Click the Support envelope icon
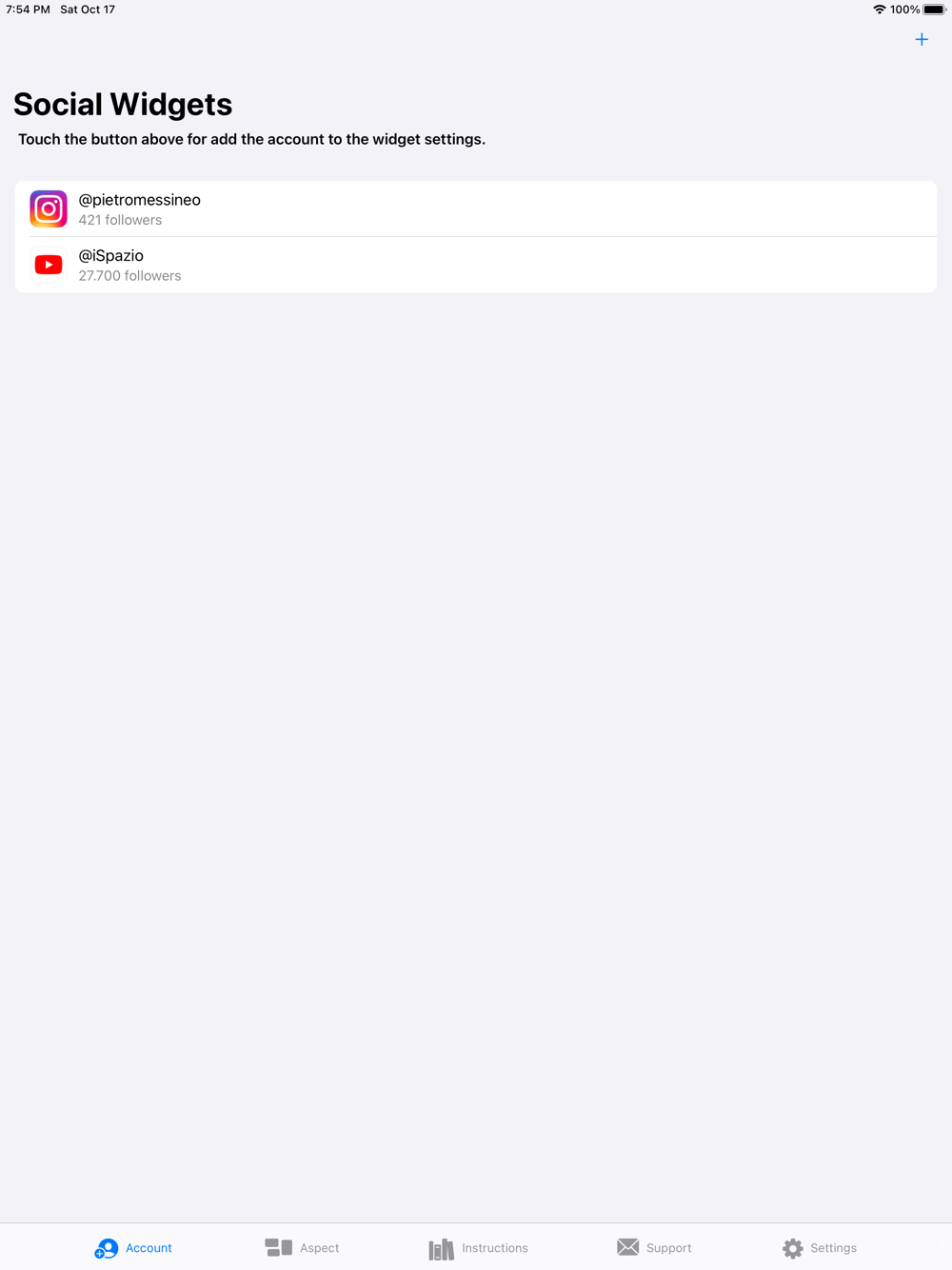The width and height of the screenshot is (952, 1270). click(628, 1247)
